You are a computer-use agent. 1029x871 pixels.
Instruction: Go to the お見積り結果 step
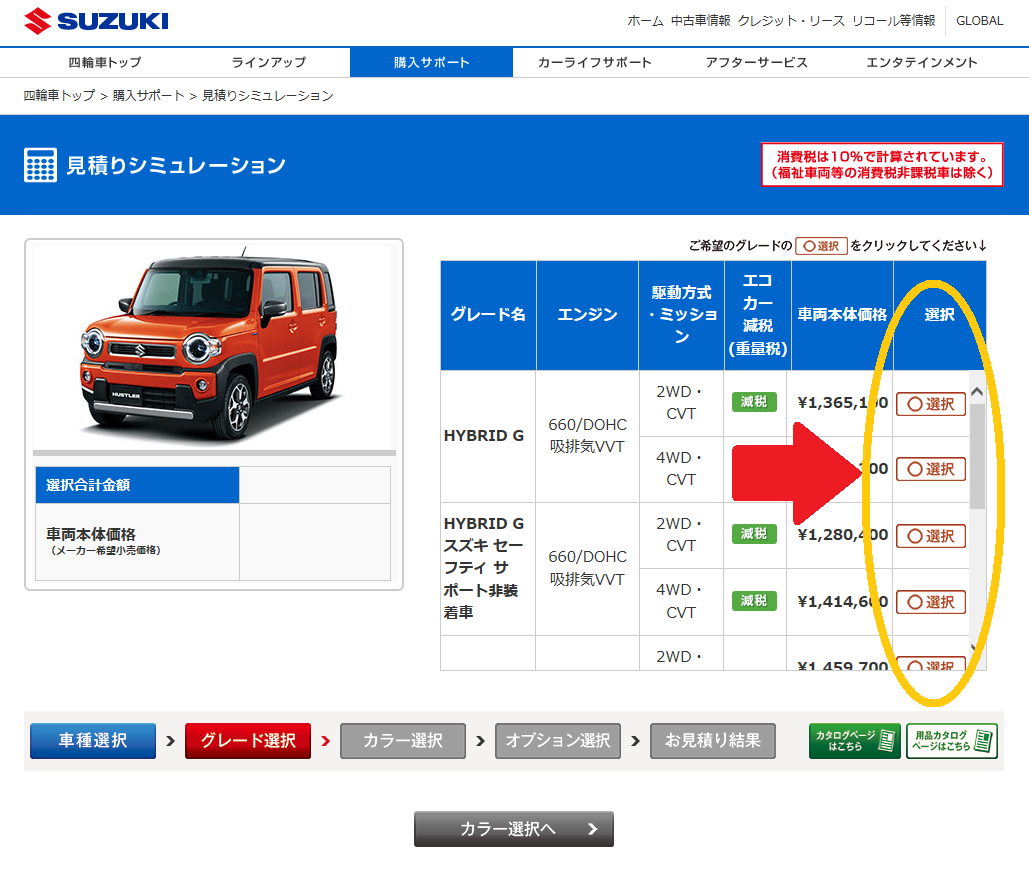click(x=713, y=740)
